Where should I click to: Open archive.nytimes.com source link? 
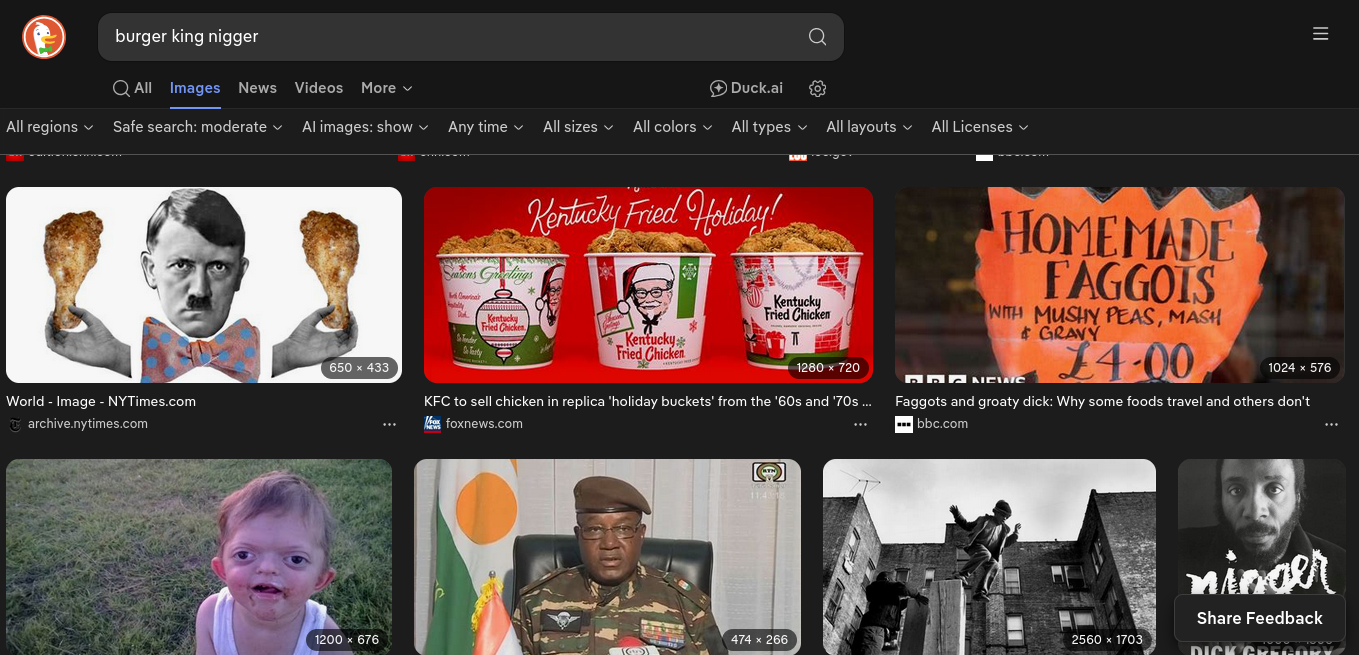88,424
